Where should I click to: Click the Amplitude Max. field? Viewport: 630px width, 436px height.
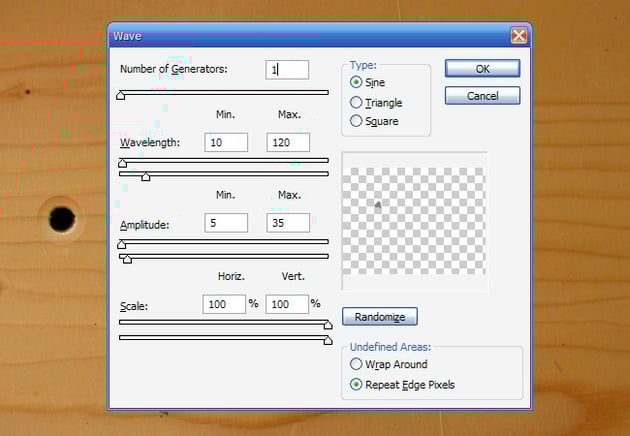coord(287,224)
